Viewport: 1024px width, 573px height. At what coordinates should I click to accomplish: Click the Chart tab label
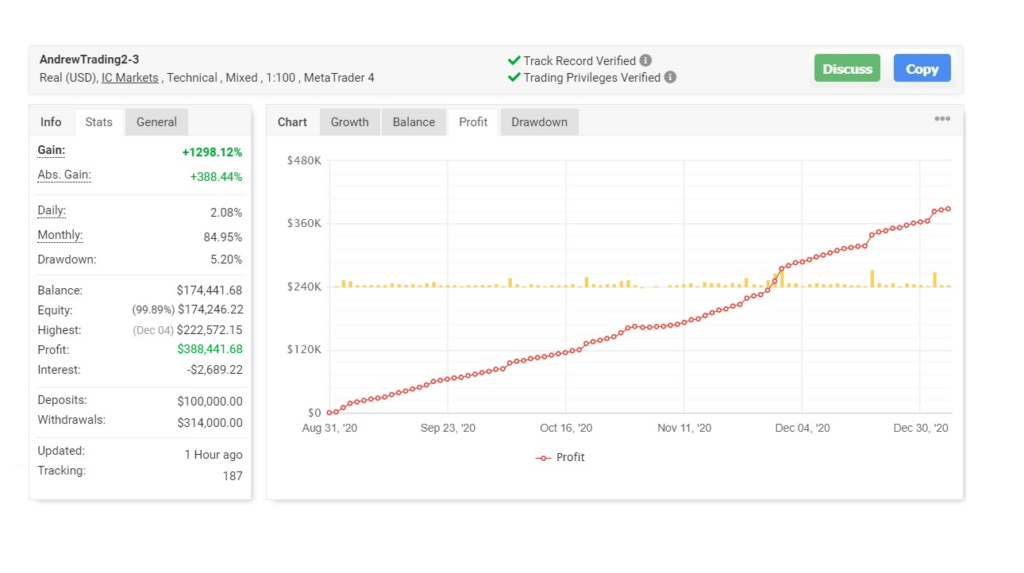coord(292,122)
